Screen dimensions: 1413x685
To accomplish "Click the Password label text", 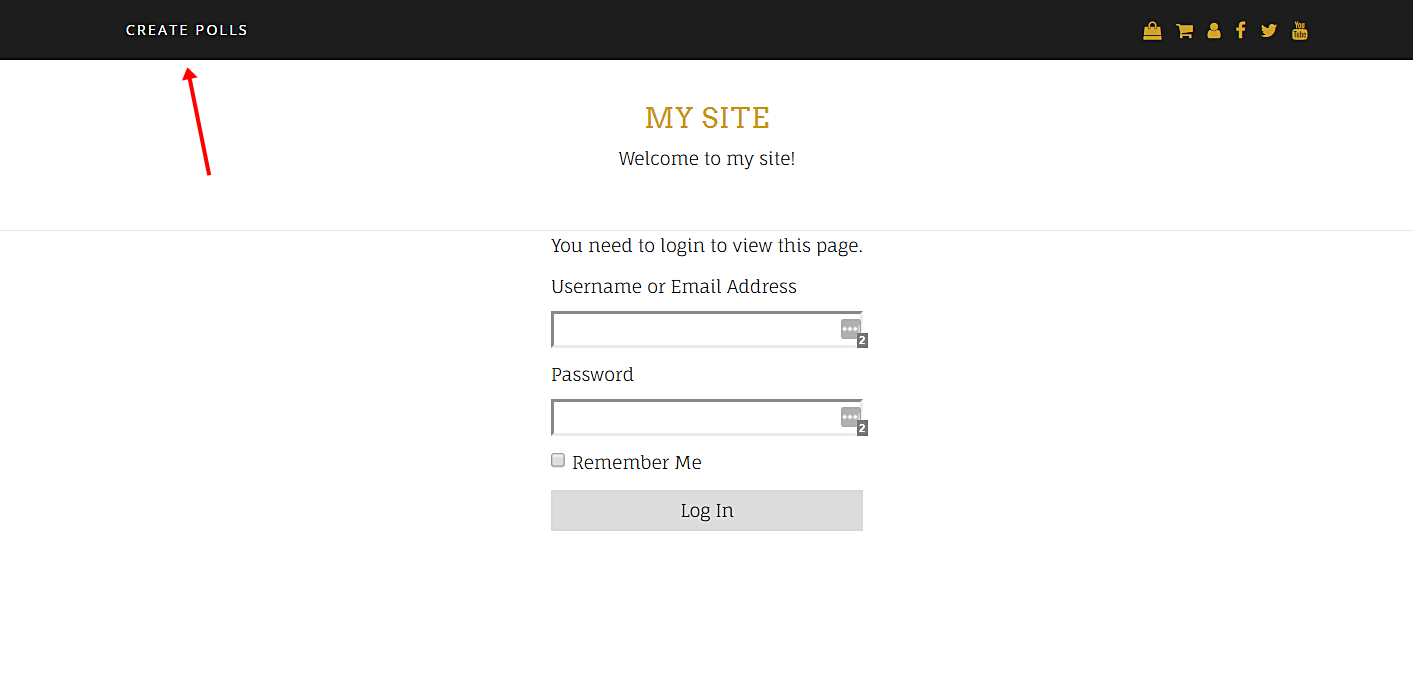I will point(592,375).
